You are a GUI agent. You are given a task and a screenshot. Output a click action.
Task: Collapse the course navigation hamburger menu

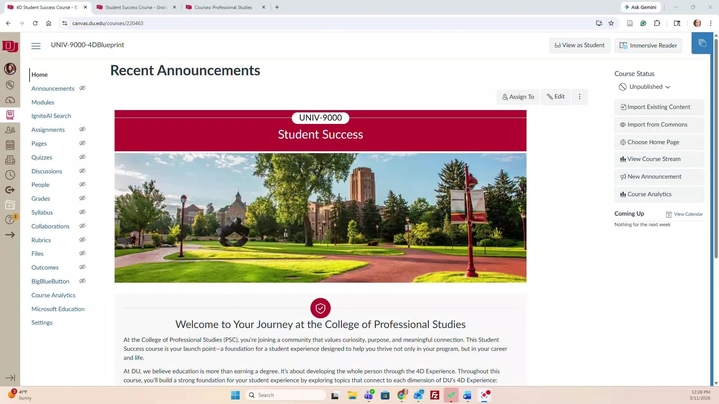point(36,46)
